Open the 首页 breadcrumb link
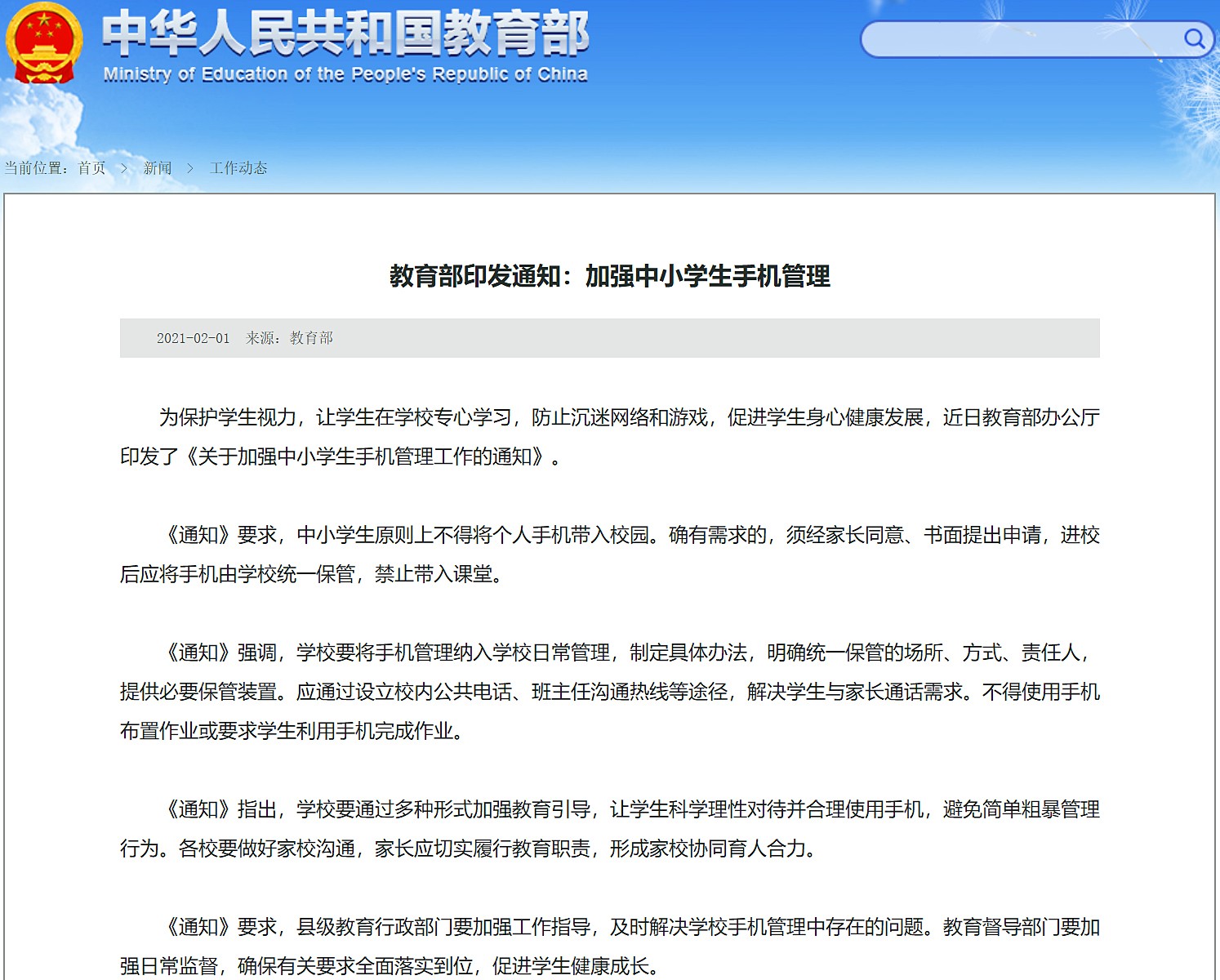 tap(90, 167)
